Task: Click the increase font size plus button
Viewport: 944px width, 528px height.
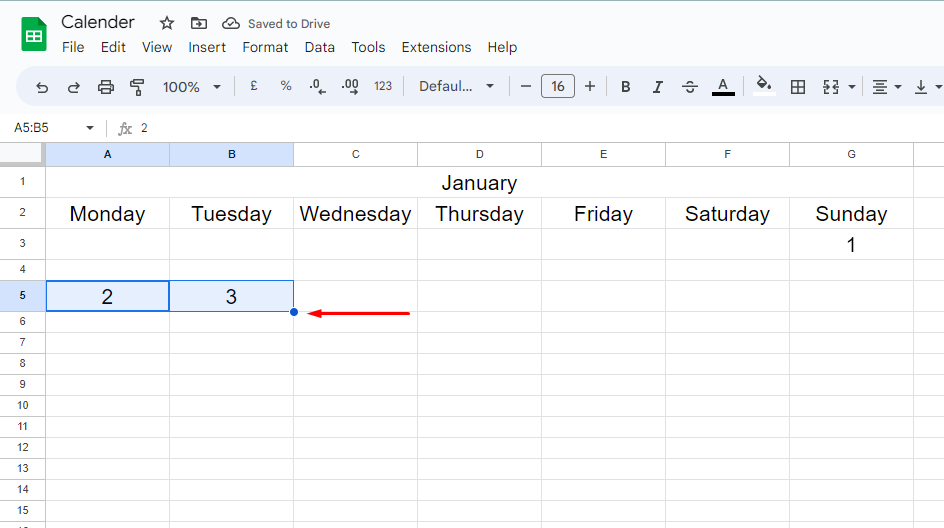Action: 590,87
